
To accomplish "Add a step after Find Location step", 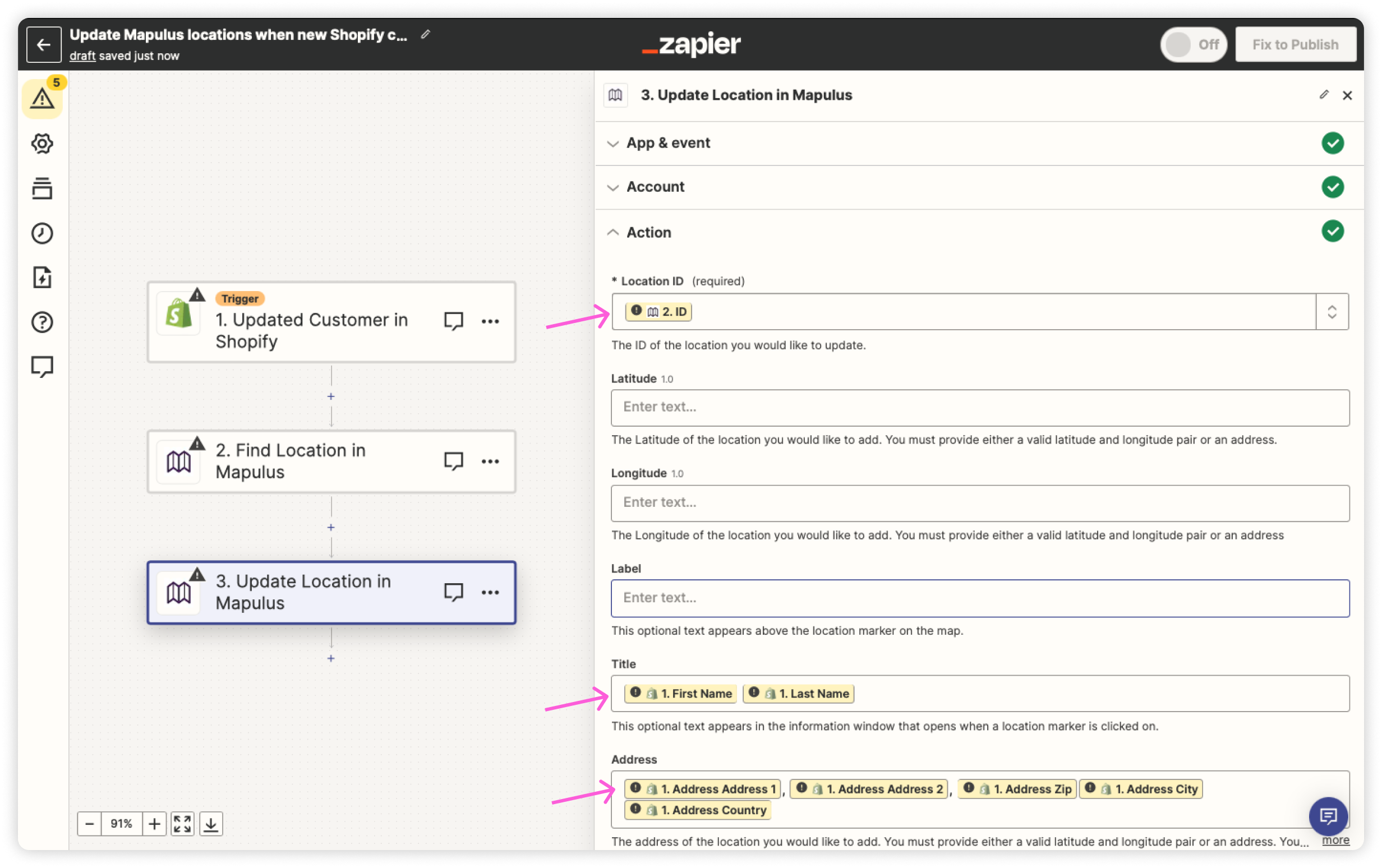I will tap(331, 527).
